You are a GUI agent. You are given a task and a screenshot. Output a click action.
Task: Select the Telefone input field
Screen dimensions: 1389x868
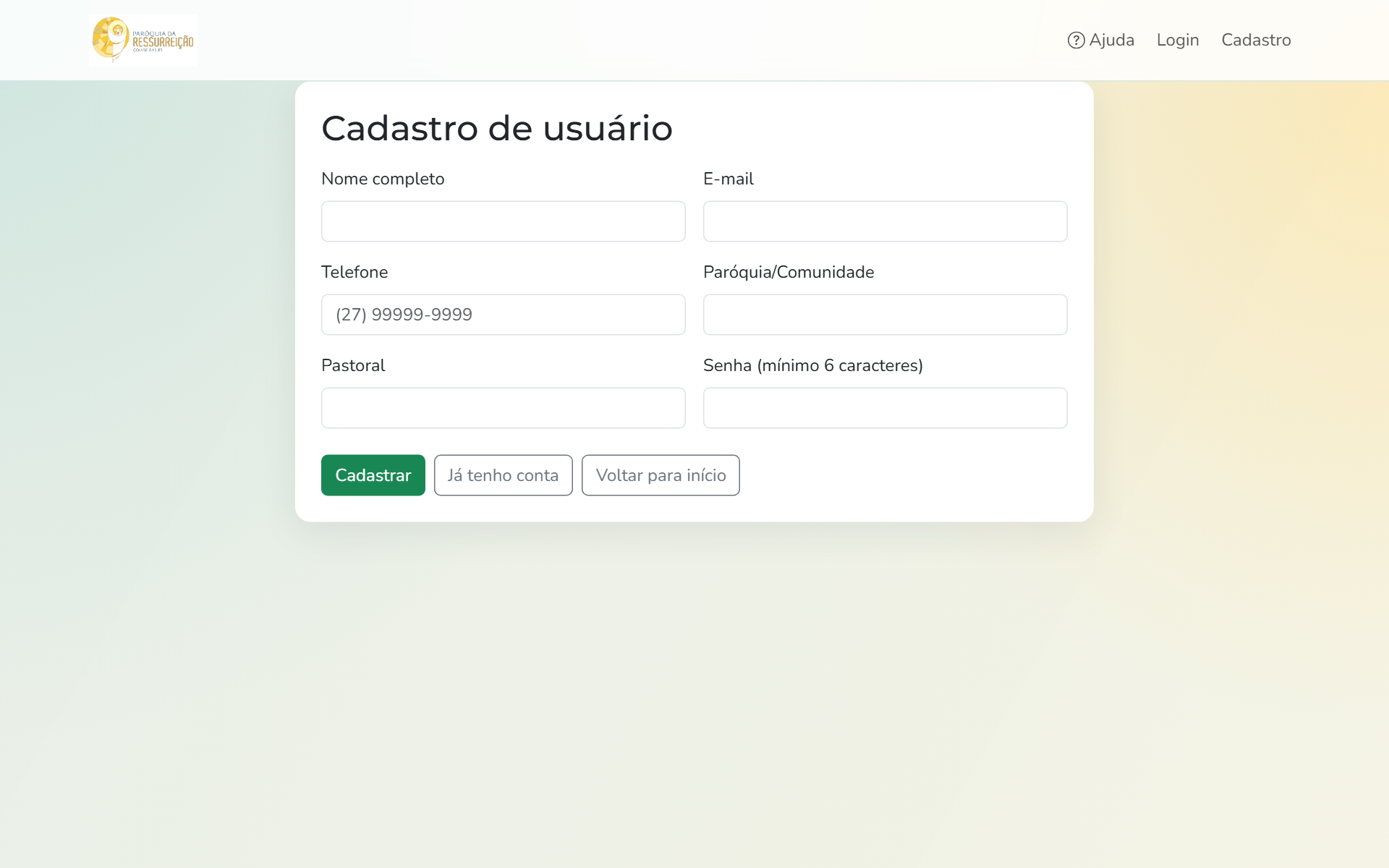pos(503,315)
